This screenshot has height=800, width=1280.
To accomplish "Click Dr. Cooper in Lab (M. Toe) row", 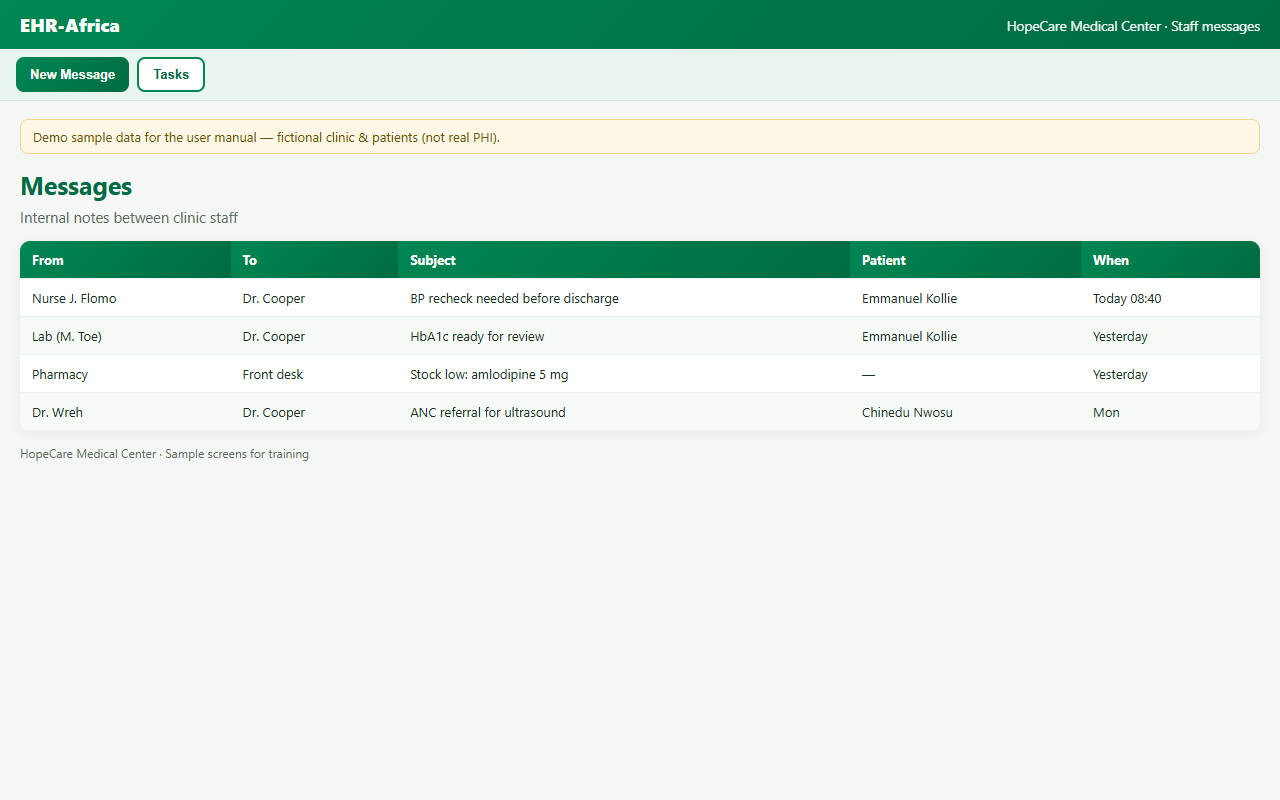I will pos(274,336).
